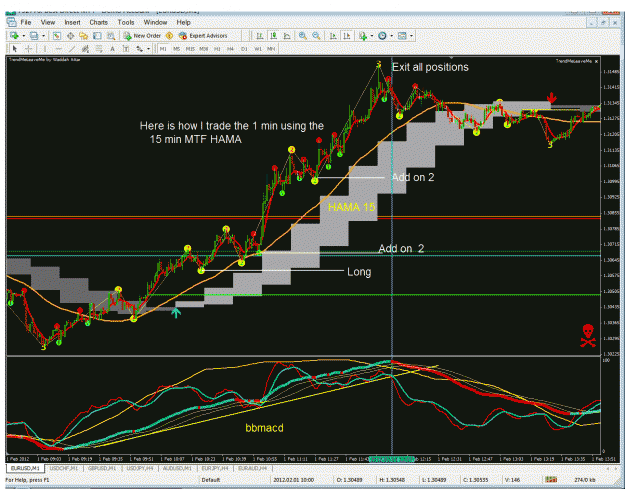This screenshot has width=625, height=489.
Task: Select the Equidistant Channel tool
Action: point(85,49)
